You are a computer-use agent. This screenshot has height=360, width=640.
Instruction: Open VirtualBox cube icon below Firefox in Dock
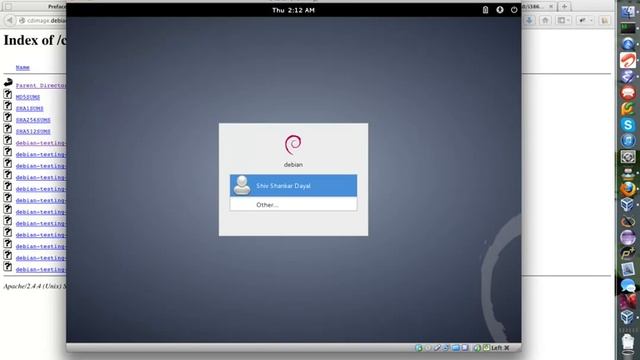(628, 204)
